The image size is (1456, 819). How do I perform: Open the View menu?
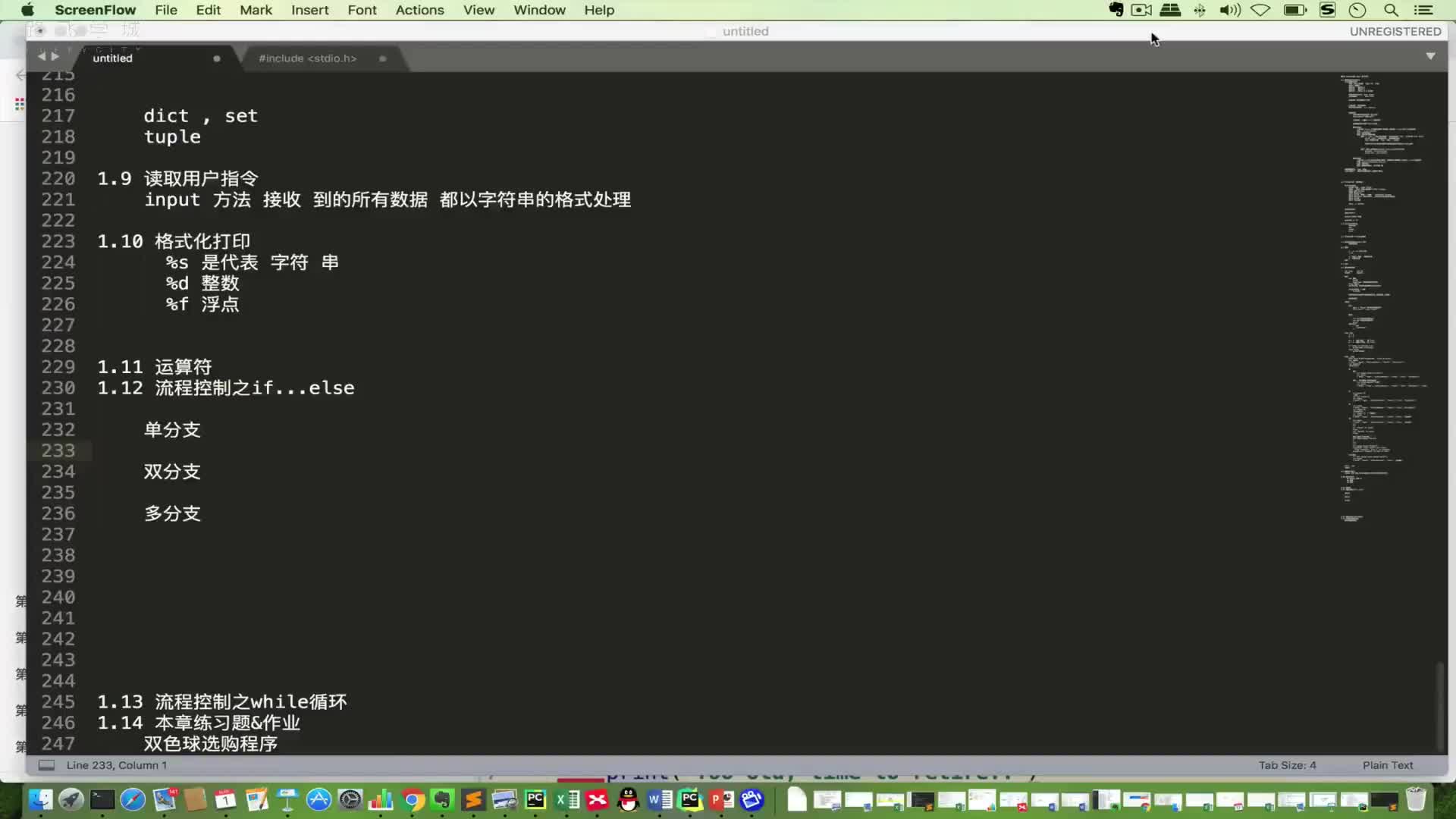pyautogui.click(x=479, y=10)
